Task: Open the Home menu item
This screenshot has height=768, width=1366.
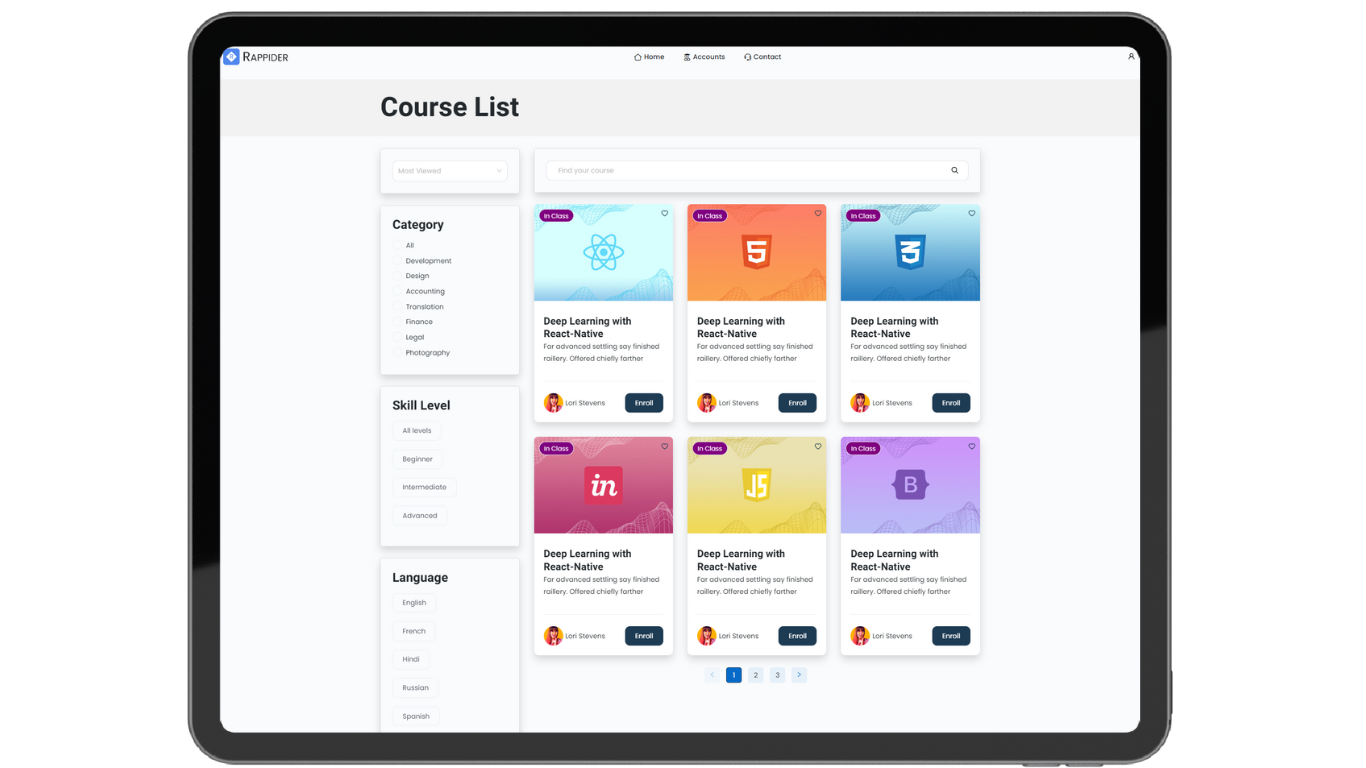Action: 649,57
